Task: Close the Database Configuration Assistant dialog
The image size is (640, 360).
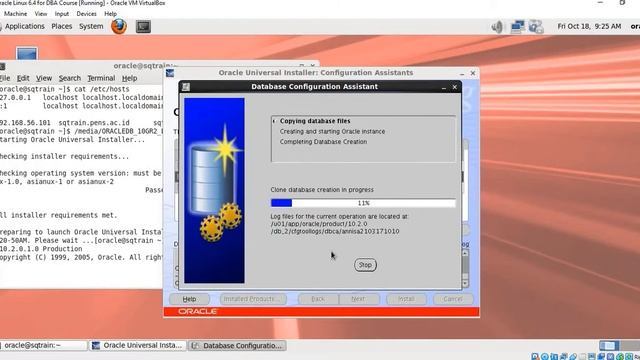Action: coord(454,87)
